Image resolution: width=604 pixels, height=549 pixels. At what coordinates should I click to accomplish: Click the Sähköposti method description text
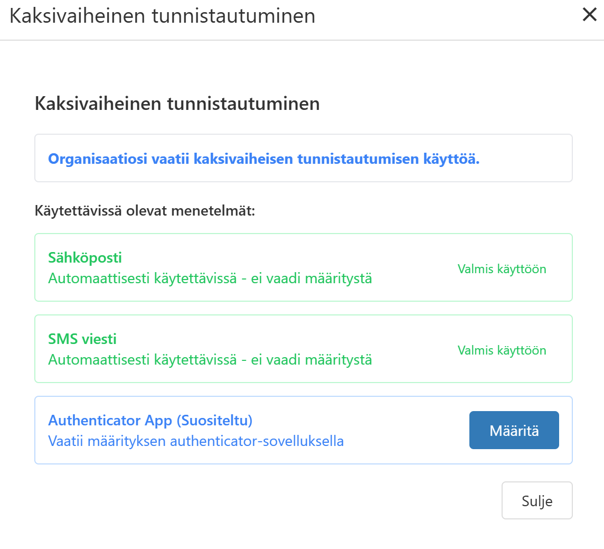pyautogui.click(x=210, y=278)
